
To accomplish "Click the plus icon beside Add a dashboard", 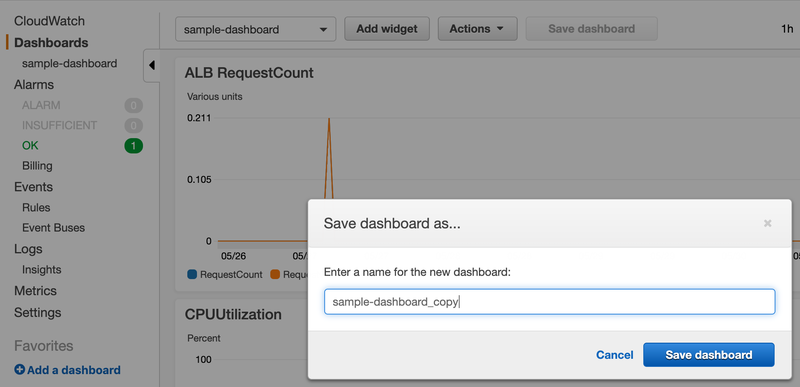I will coord(19,370).
